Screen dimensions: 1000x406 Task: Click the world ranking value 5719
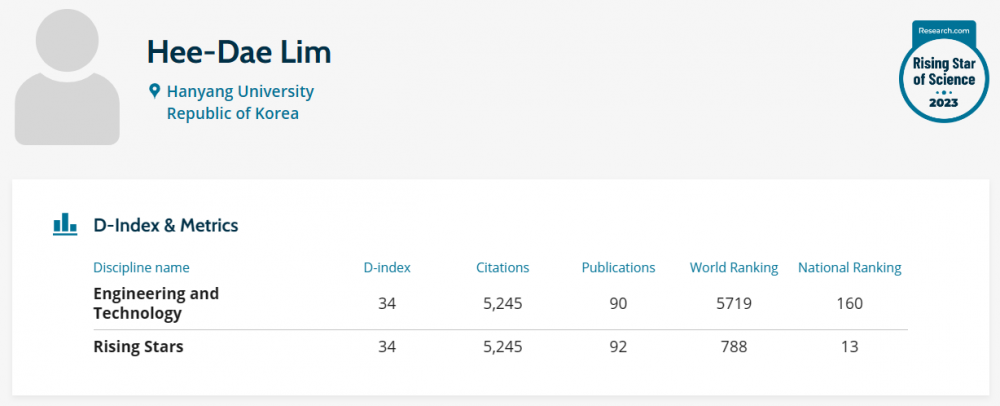point(734,303)
